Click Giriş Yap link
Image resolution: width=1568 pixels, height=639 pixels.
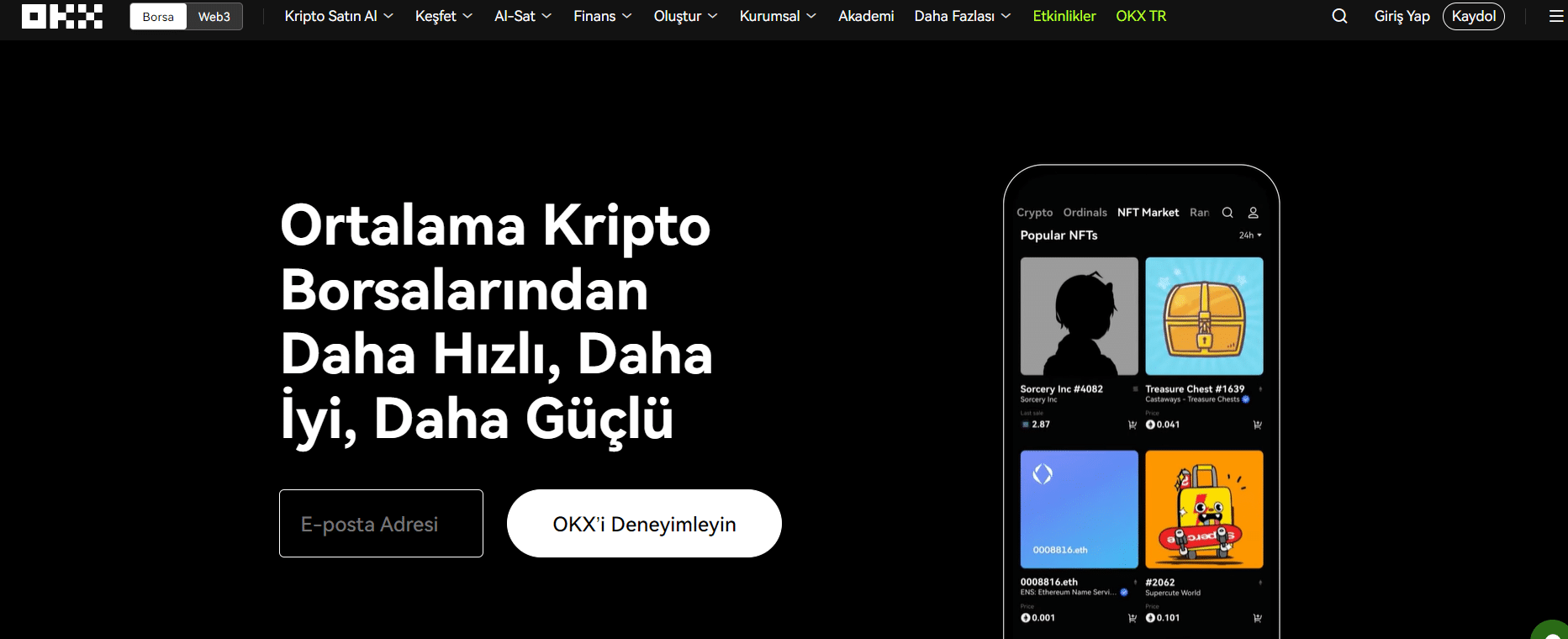1402,16
